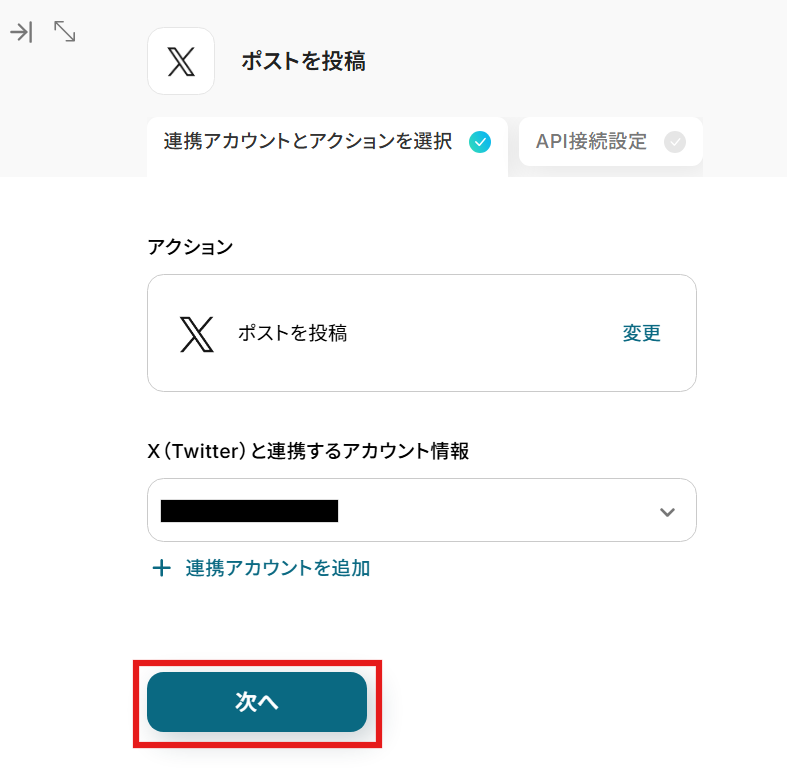Click the collapse side panel arrow icon
This screenshot has width=787, height=771.
[x=21, y=32]
